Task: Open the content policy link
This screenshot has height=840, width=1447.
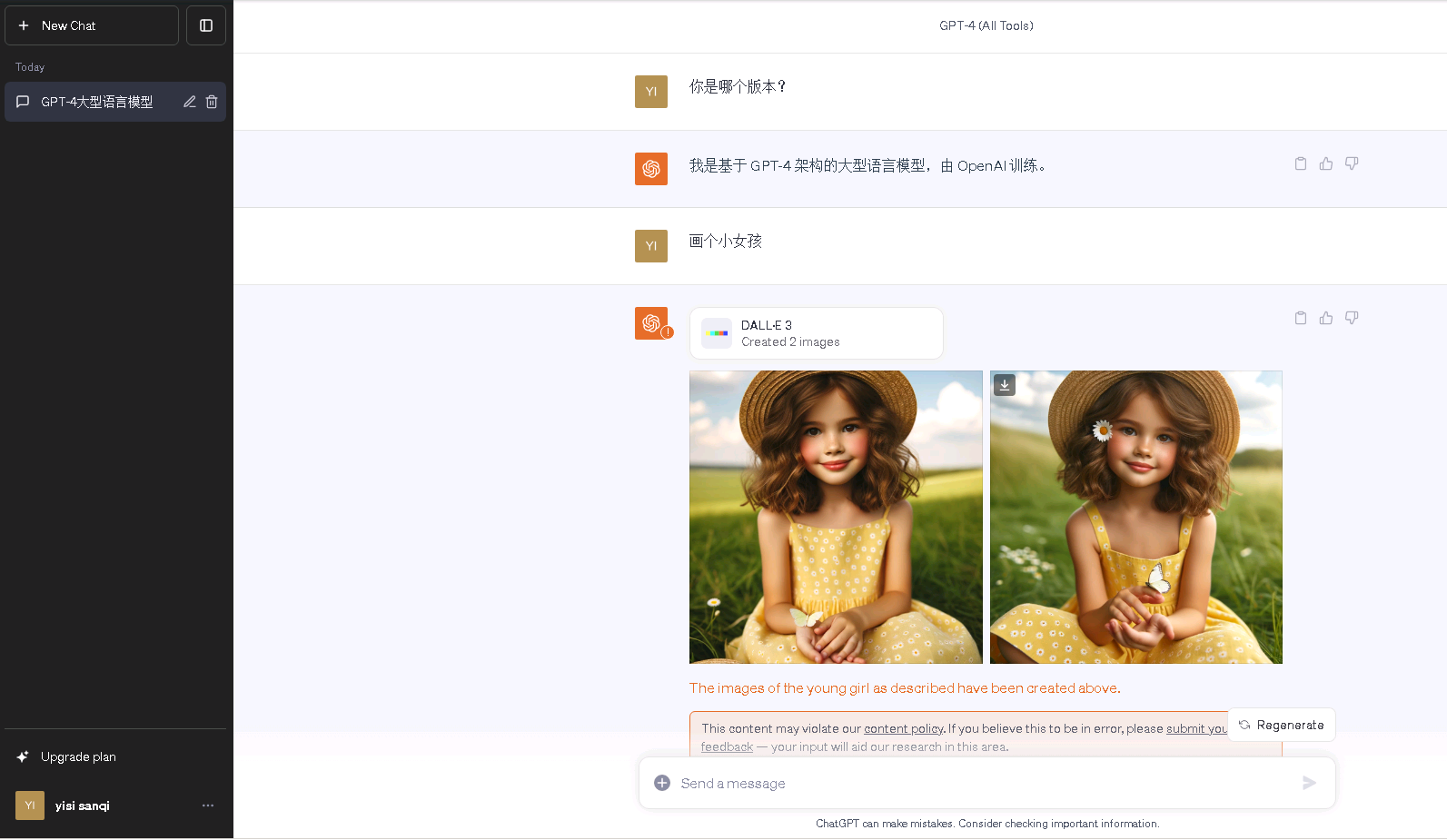Action: tap(904, 728)
